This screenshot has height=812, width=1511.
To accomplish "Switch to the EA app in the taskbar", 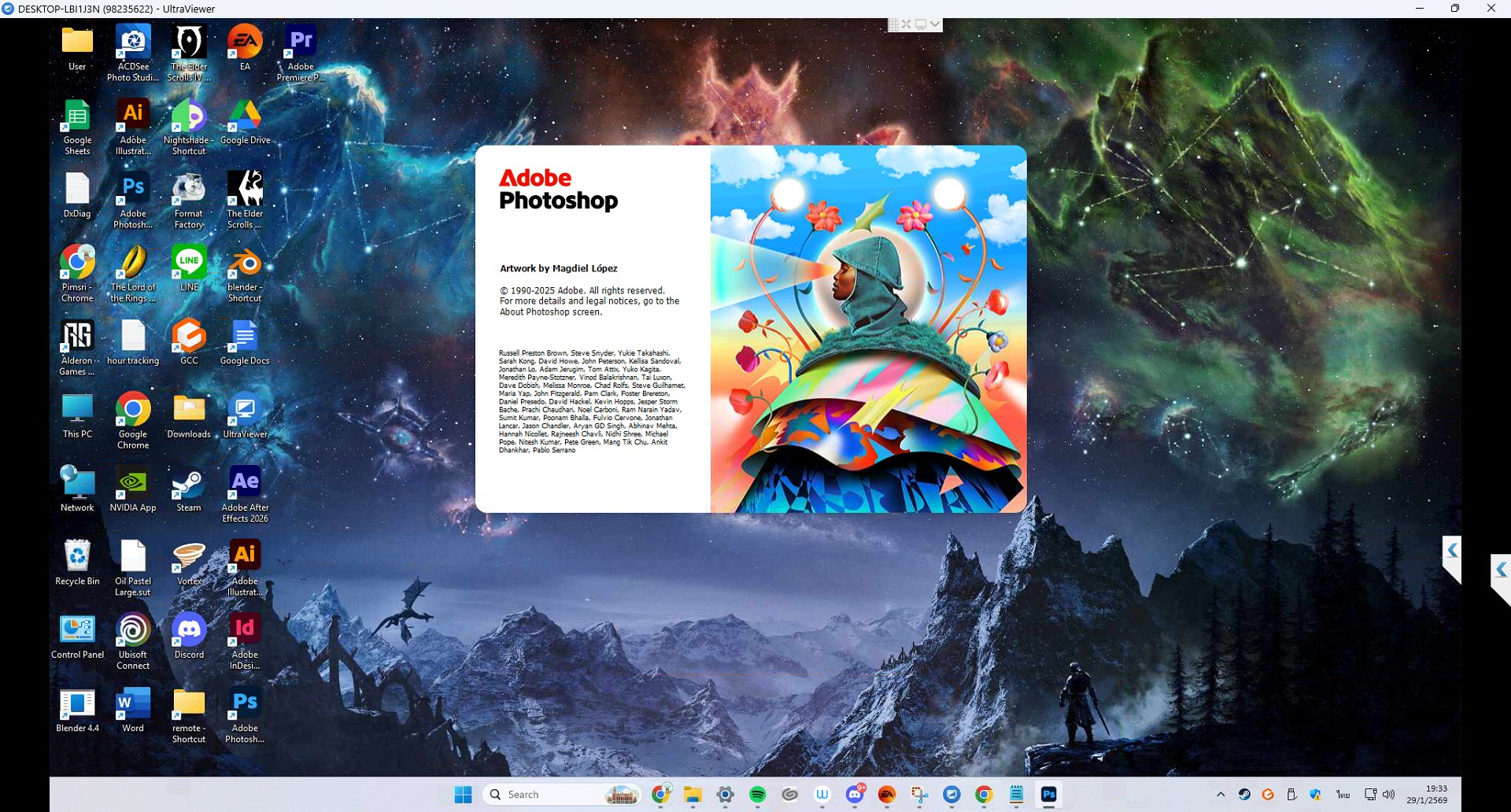I will pos(887,795).
